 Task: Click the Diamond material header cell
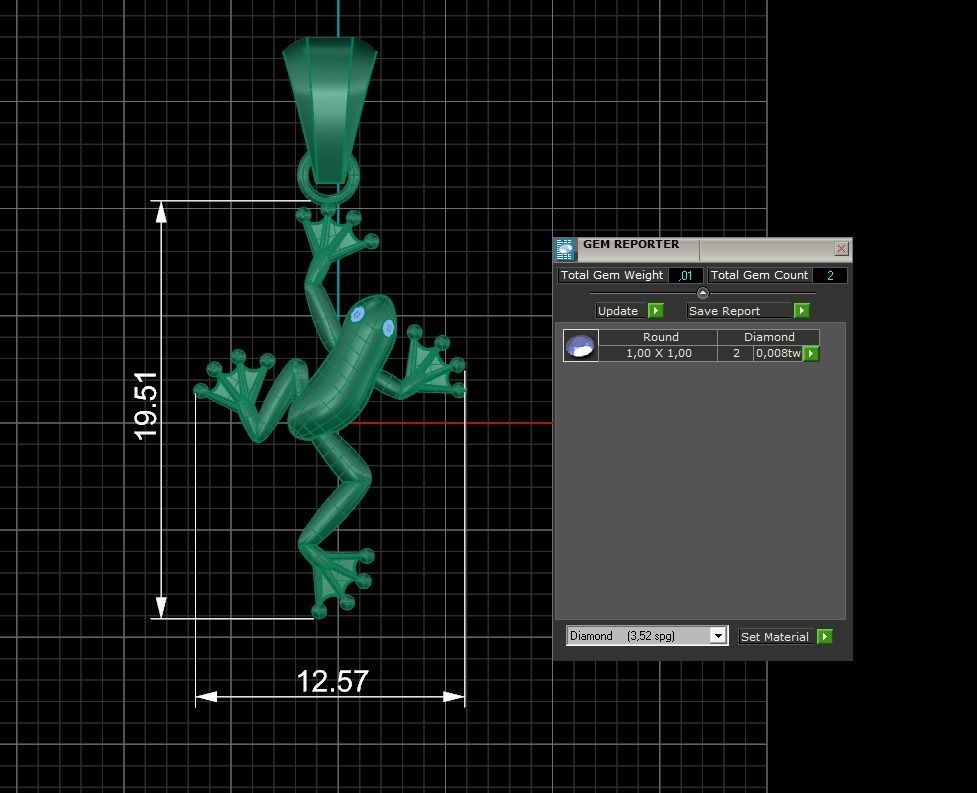pyautogui.click(x=769, y=337)
